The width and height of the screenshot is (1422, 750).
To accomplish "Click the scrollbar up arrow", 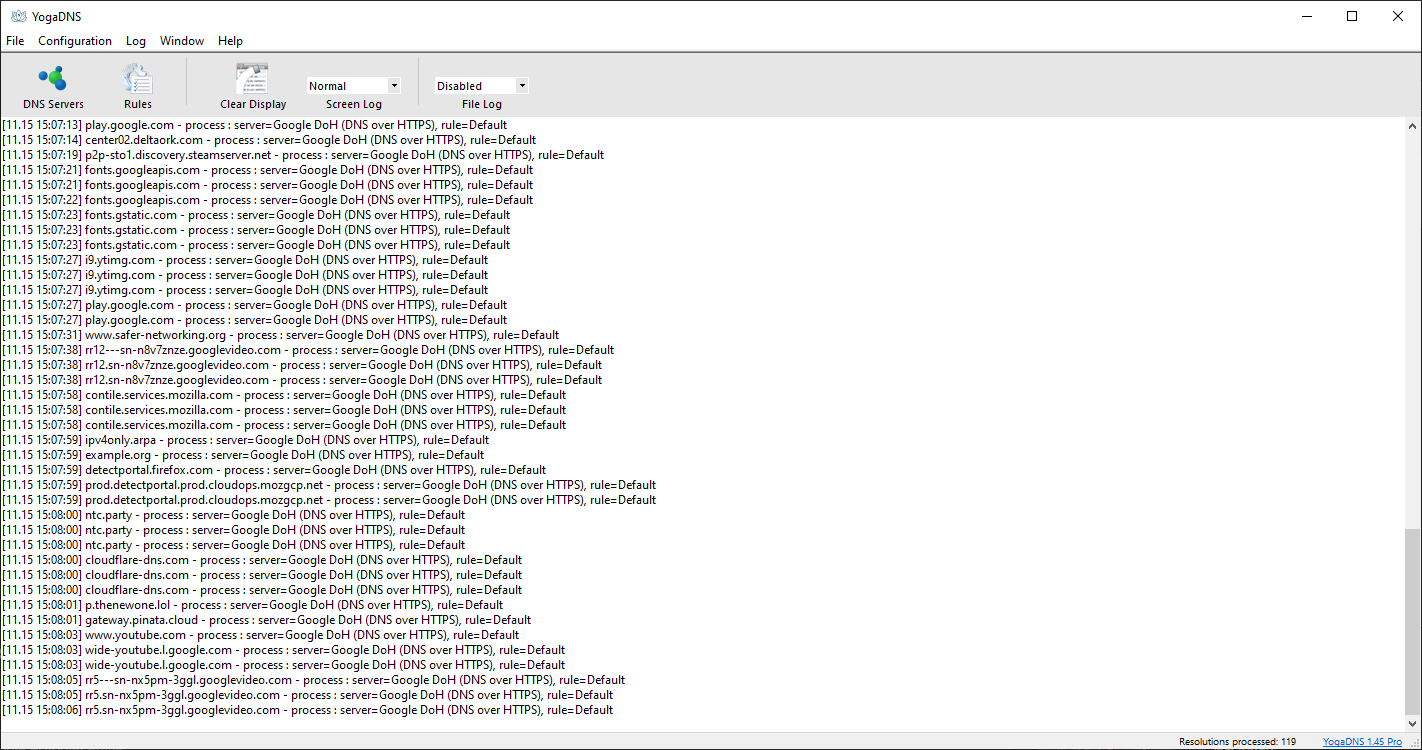I will 1412,127.
